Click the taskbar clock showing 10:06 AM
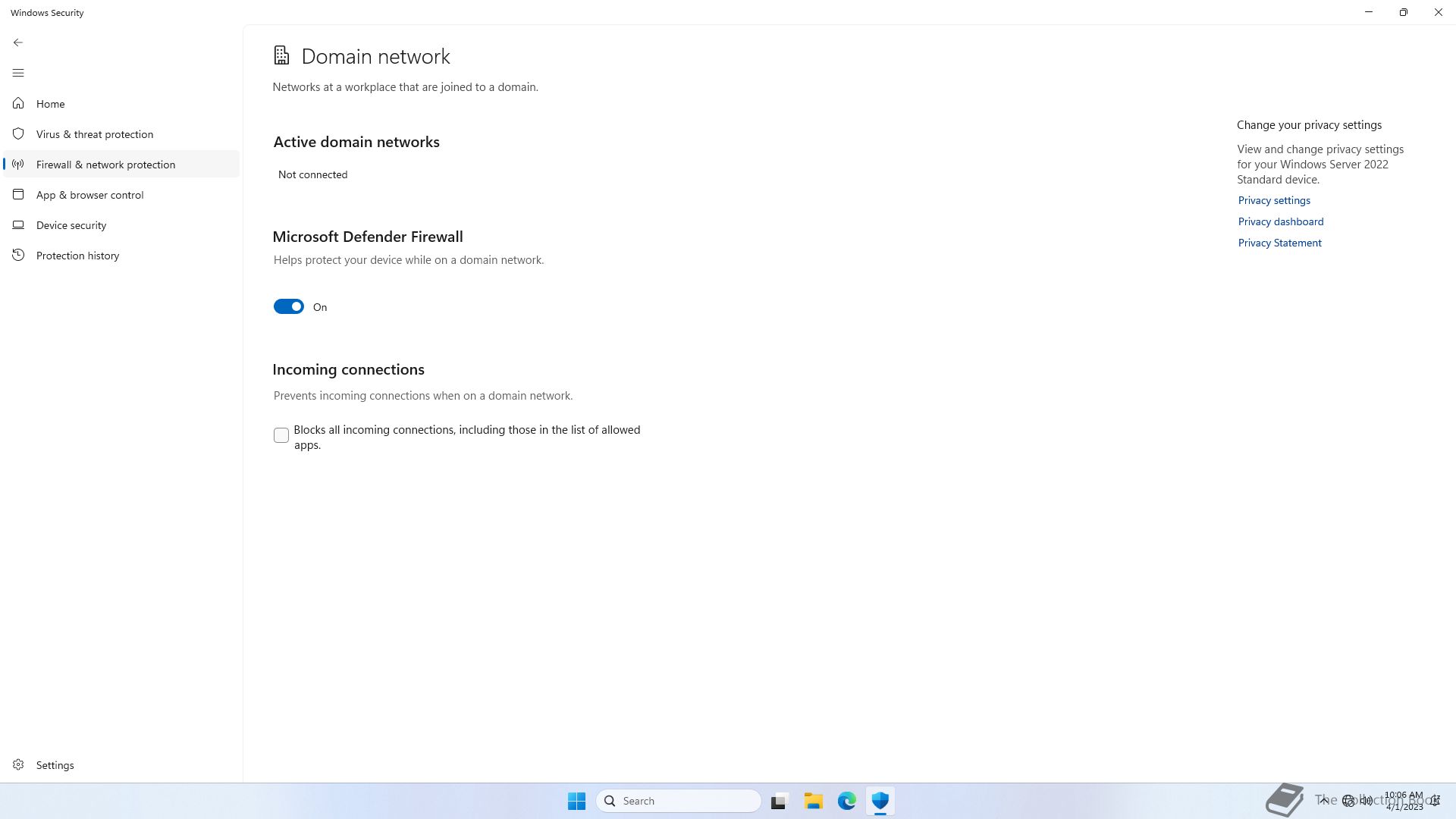The width and height of the screenshot is (1456, 819). 1404,801
